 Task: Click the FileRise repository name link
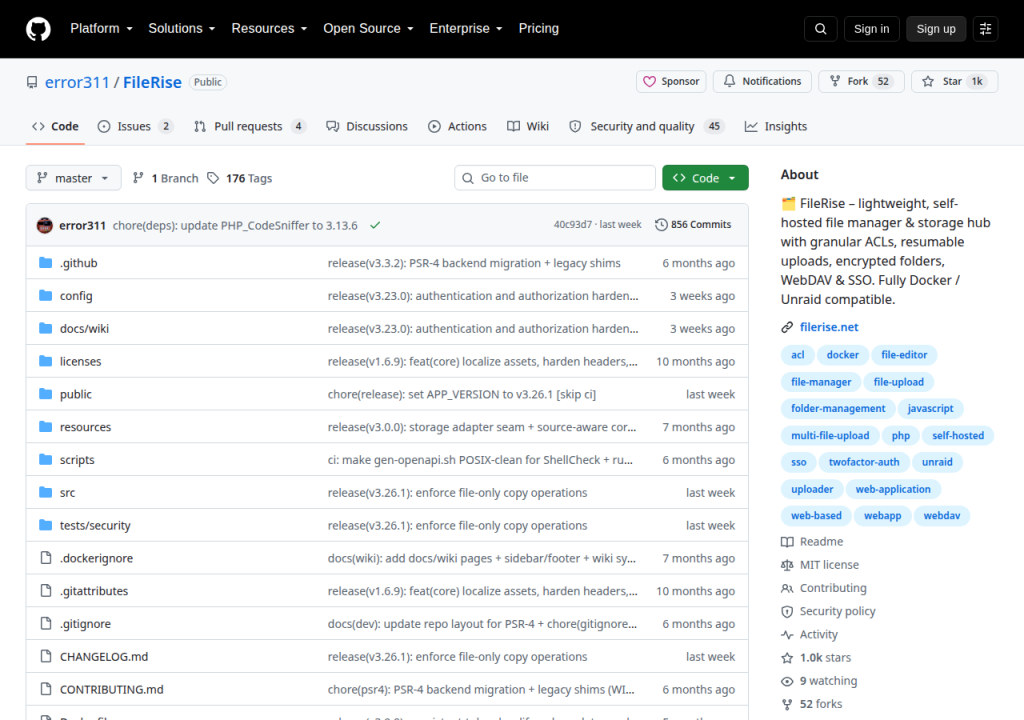tap(152, 82)
